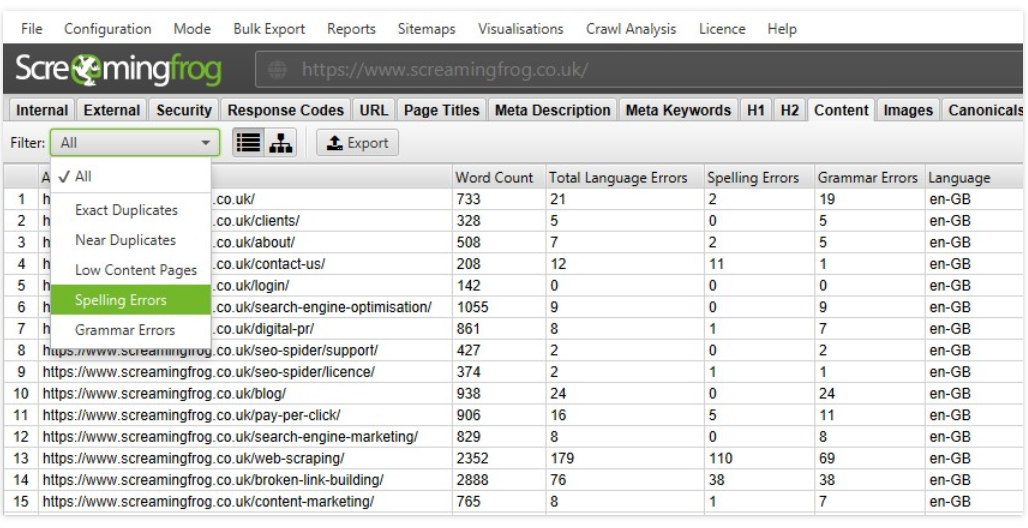Click total language errors value 76

[558, 480]
